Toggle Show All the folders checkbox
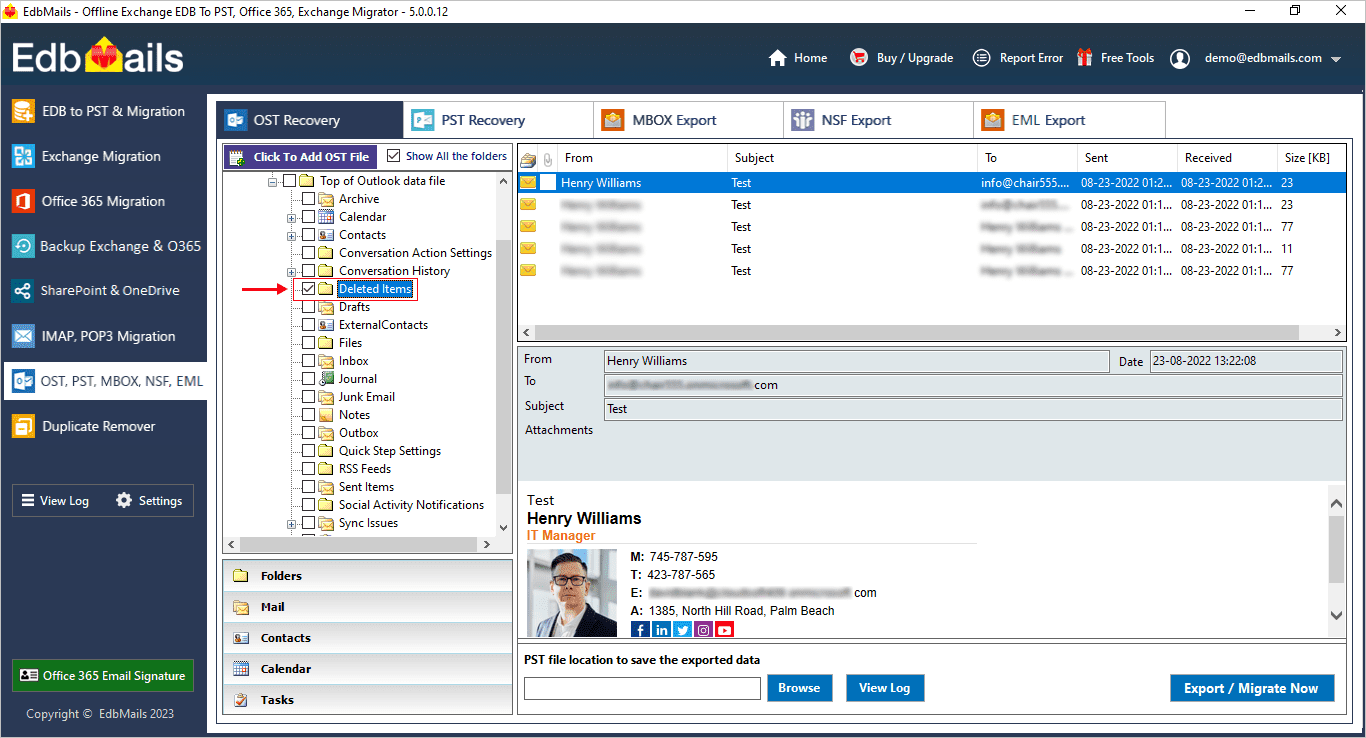 coord(393,156)
